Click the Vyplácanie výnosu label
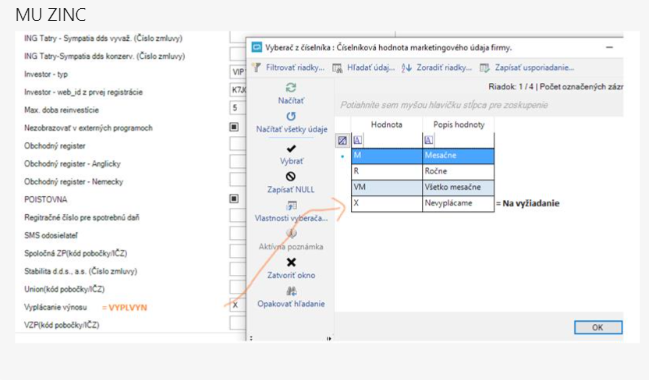The image size is (649, 386). [55, 307]
